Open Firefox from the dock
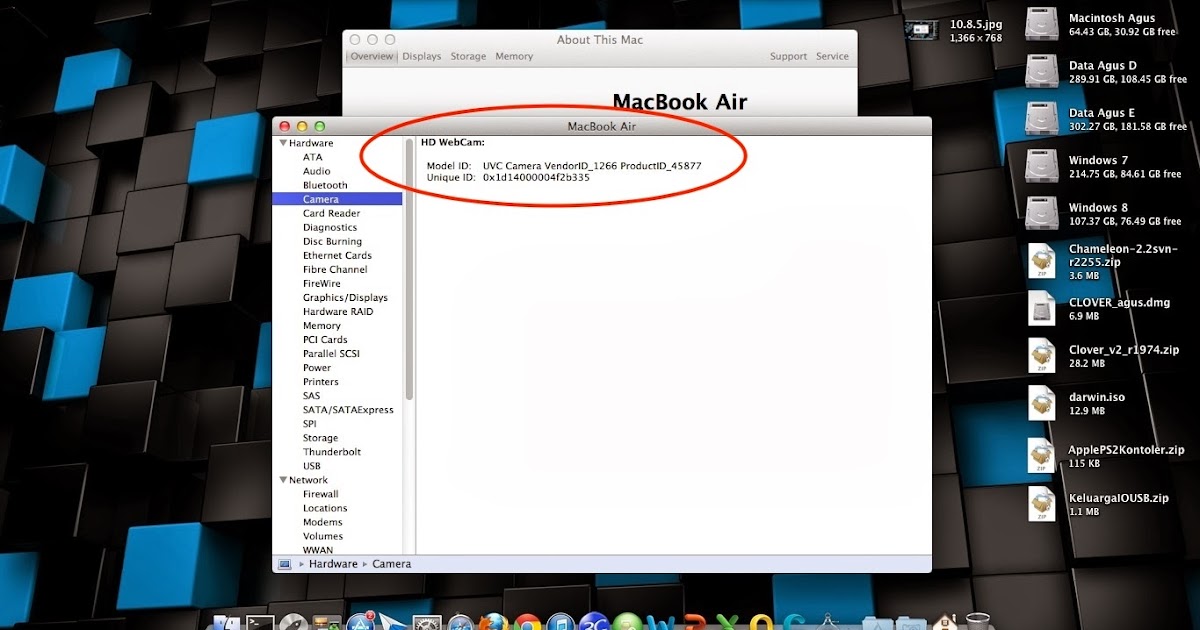 coord(492,621)
